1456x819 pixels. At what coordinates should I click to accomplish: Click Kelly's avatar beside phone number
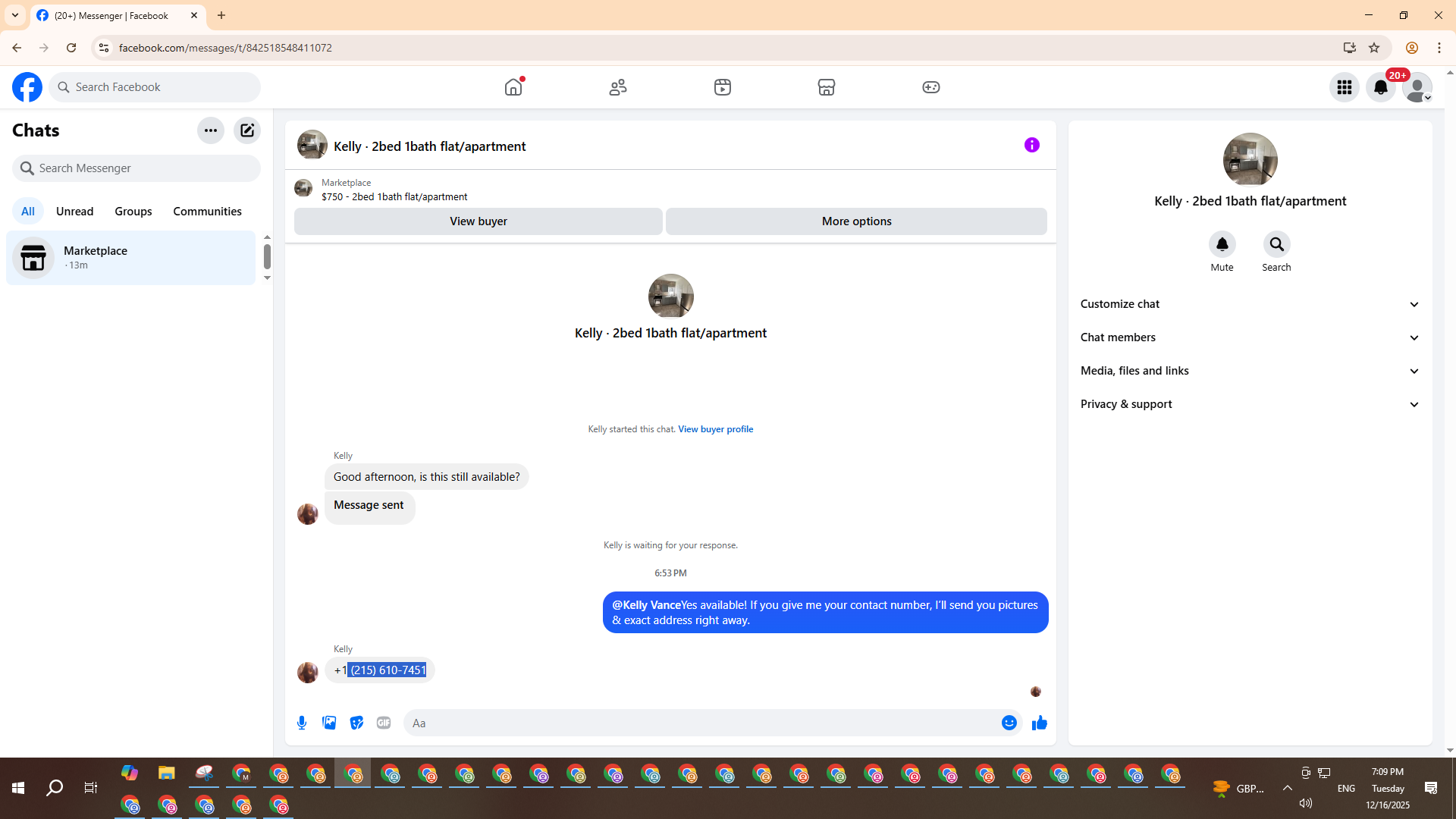[308, 673]
